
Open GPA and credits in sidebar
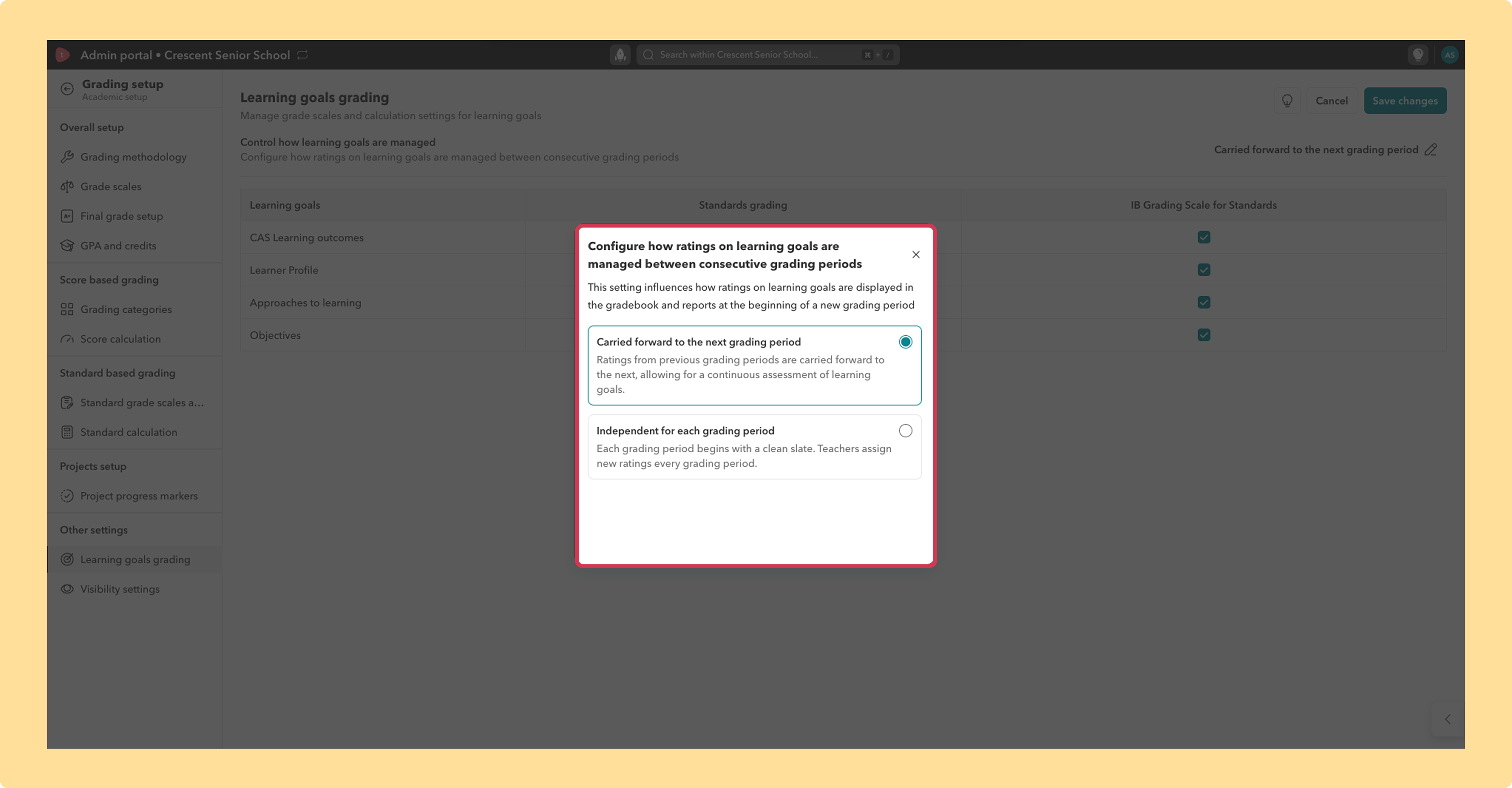pos(134,246)
